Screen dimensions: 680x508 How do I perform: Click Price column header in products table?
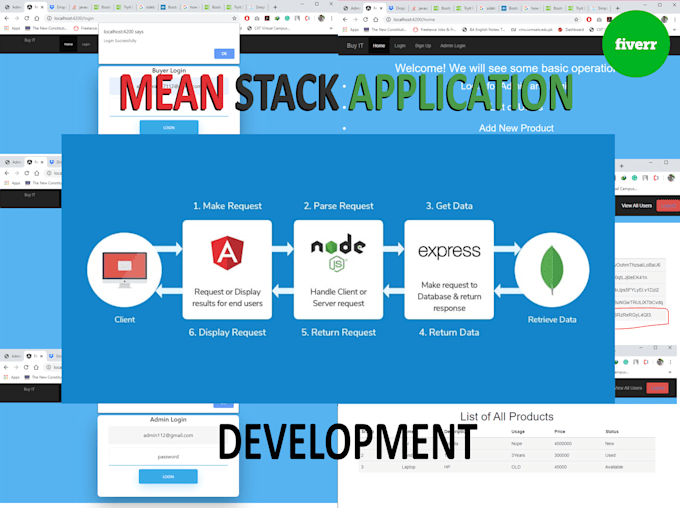[559, 432]
